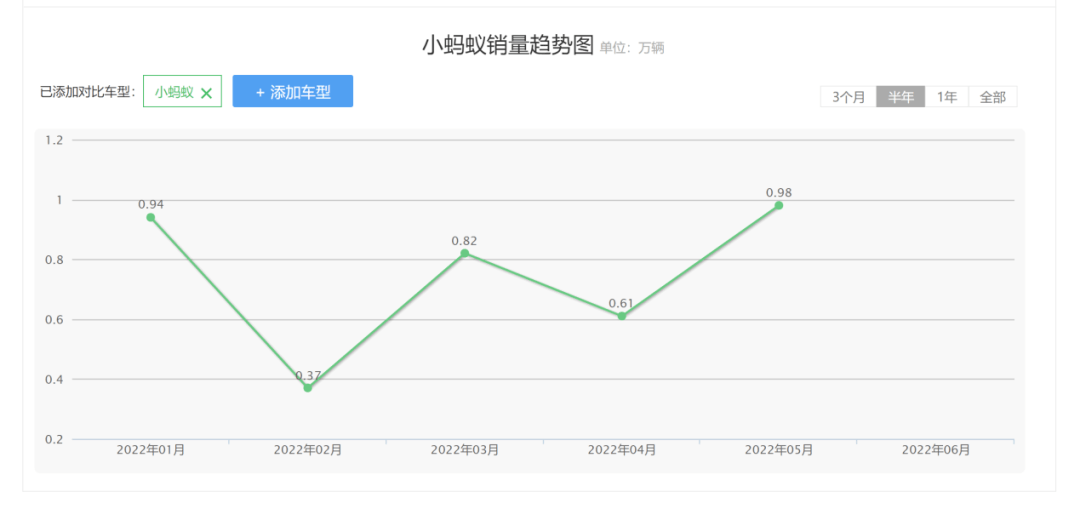The height and width of the screenshot is (509, 1080).
Task: Click the 添加车型 button
Action: pos(292,92)
